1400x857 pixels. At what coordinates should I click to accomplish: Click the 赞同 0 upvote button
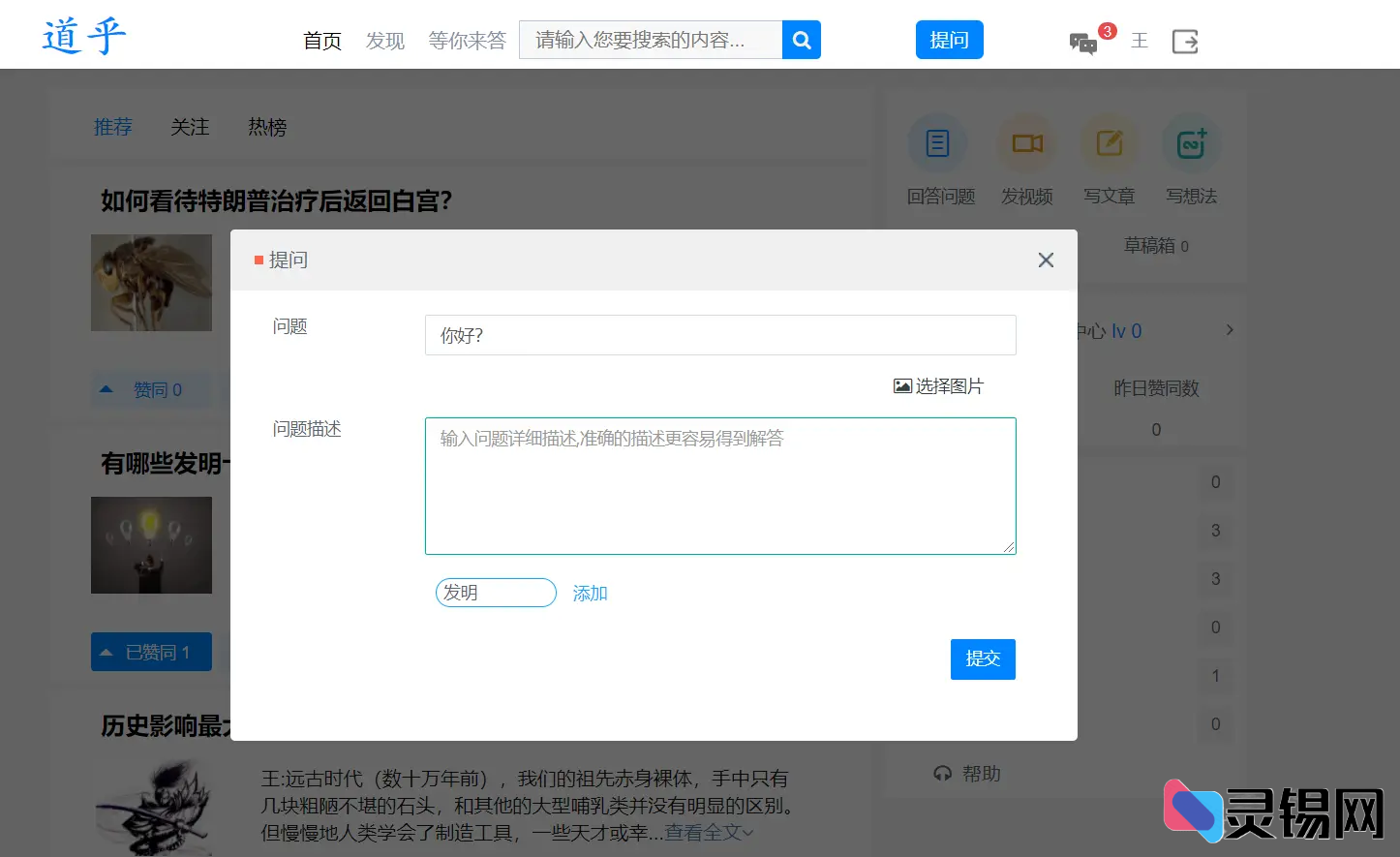coord(151,389)
